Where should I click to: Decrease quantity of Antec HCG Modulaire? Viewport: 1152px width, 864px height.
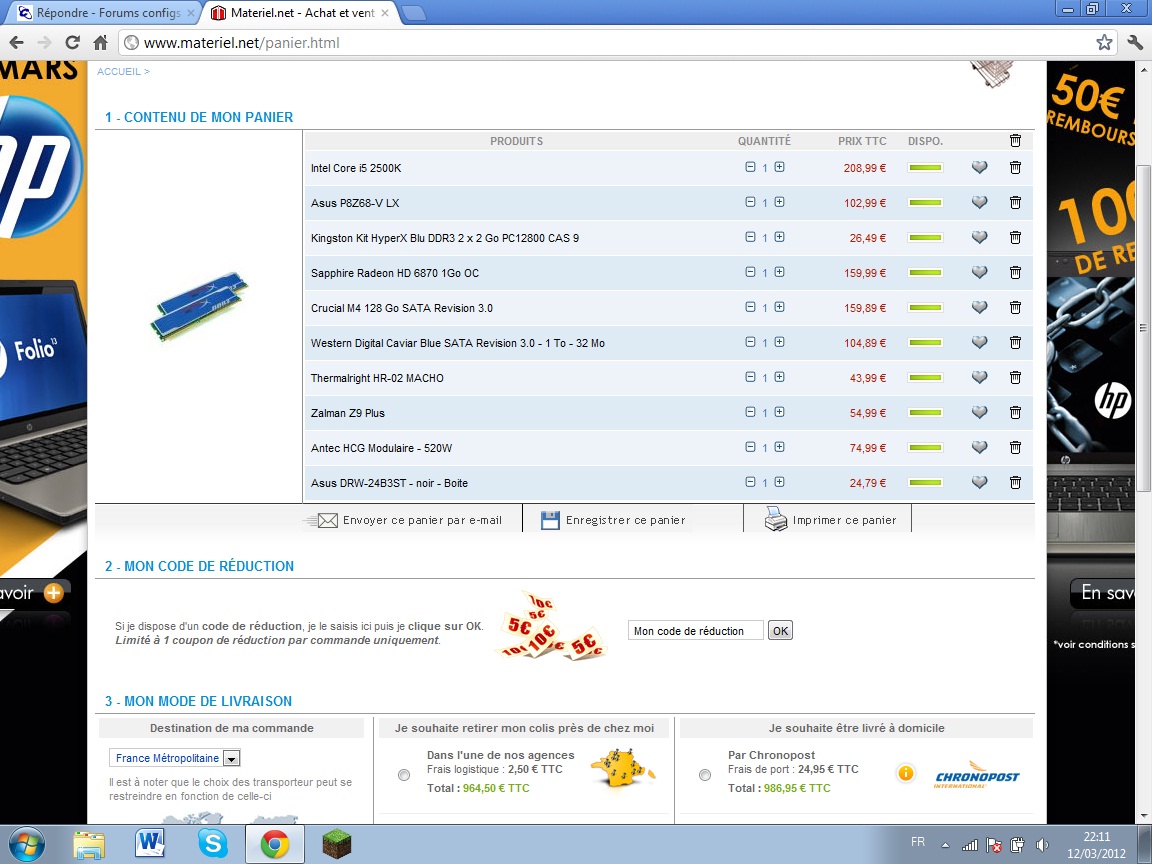point(750,447)
